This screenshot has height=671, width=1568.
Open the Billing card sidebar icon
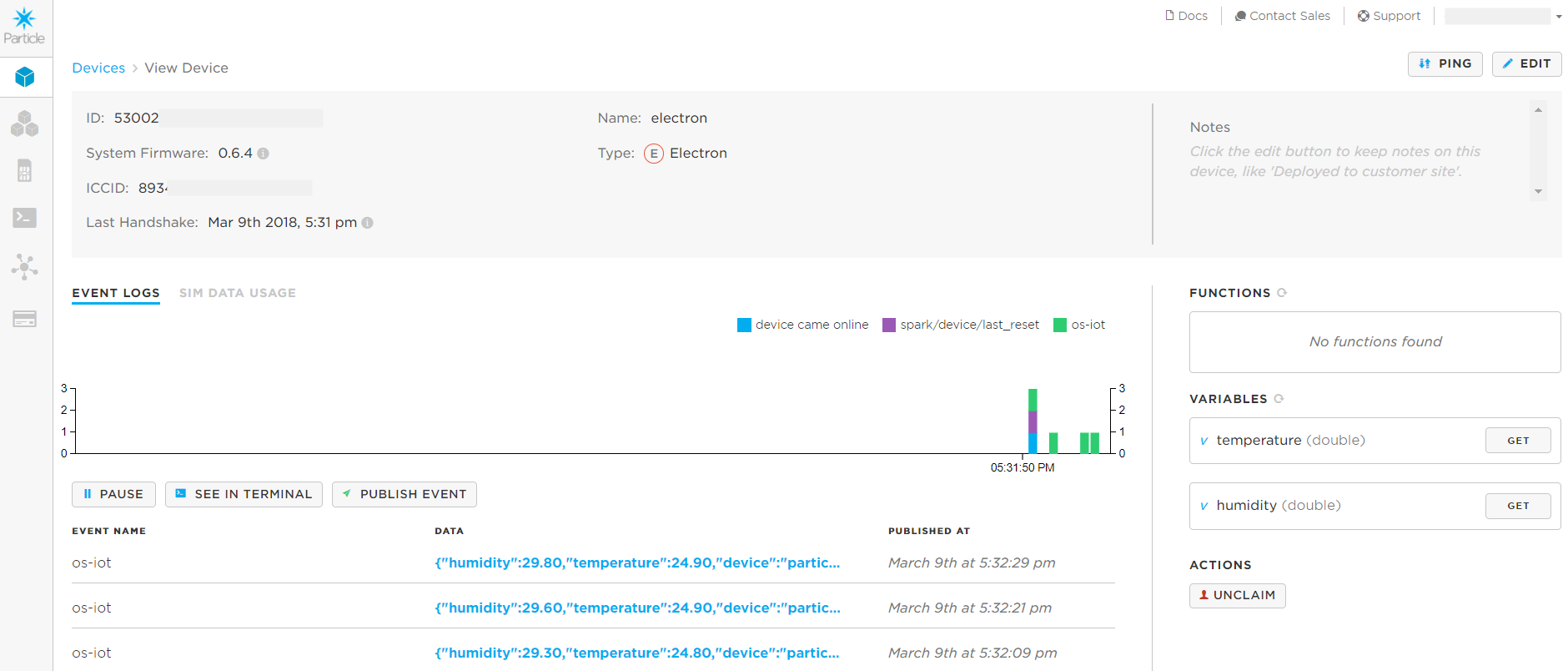pos(25,319)
